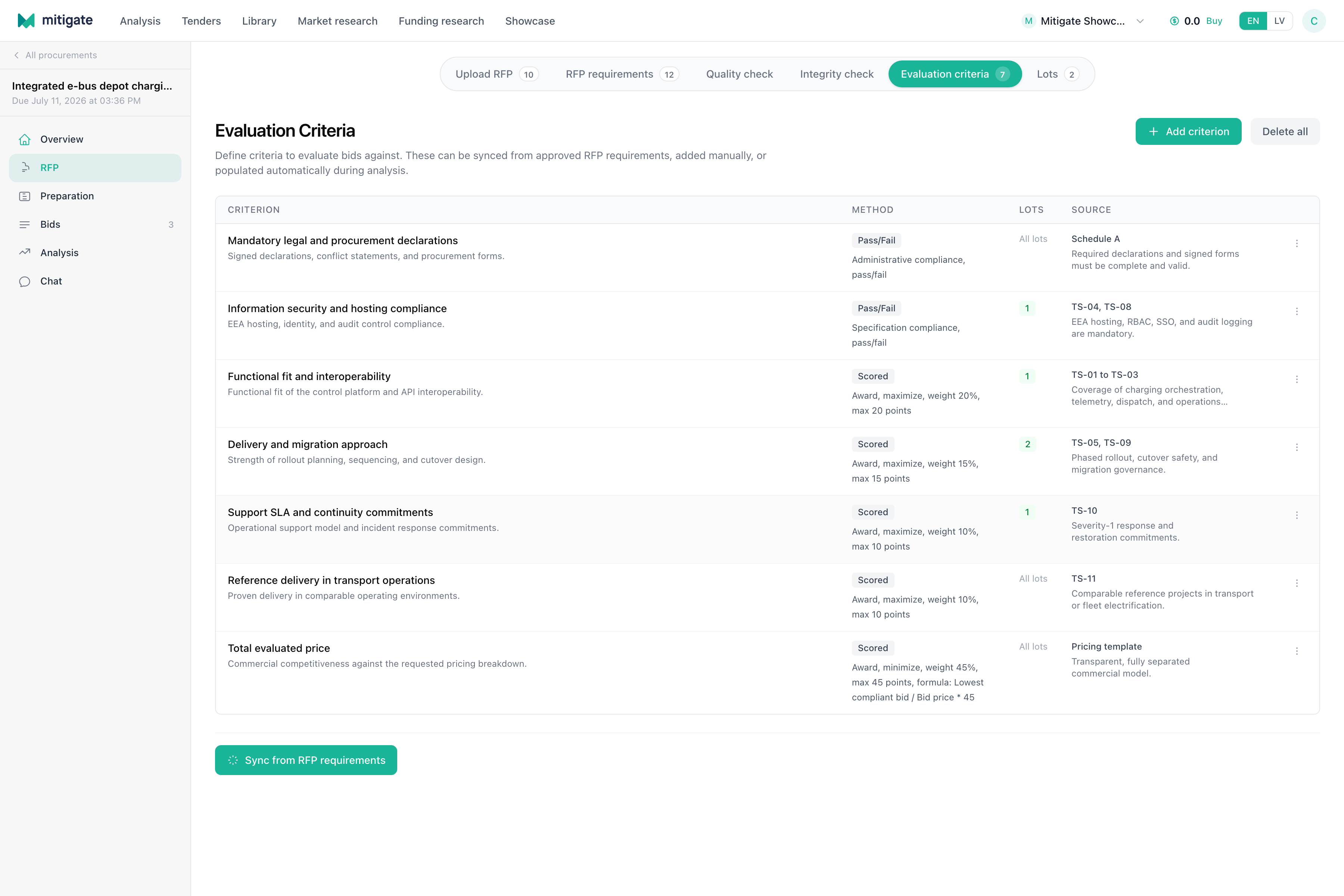Click the mitigate logo icon
1344x896 pixels.
[26, 21]
